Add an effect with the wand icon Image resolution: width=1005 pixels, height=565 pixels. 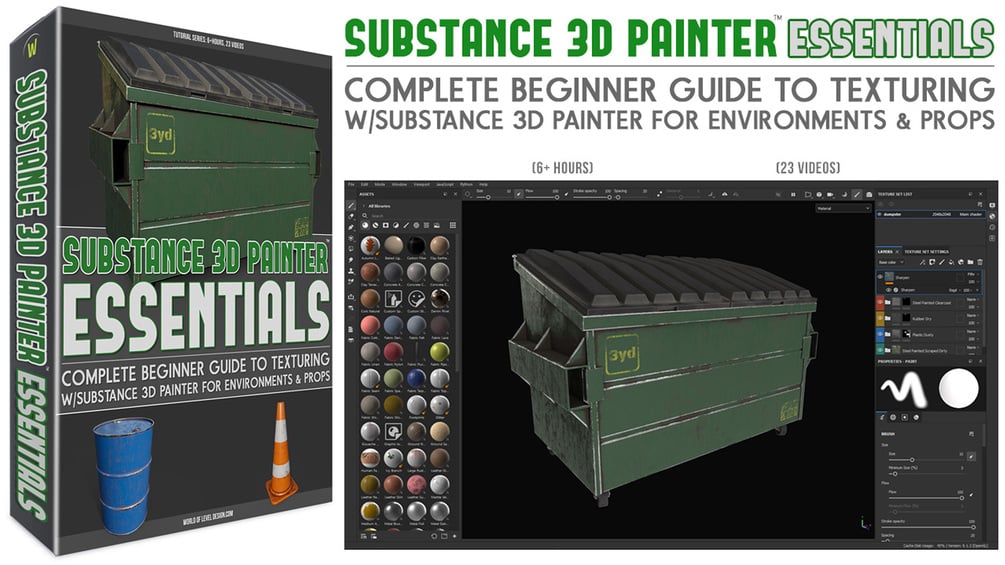[922, 263]
